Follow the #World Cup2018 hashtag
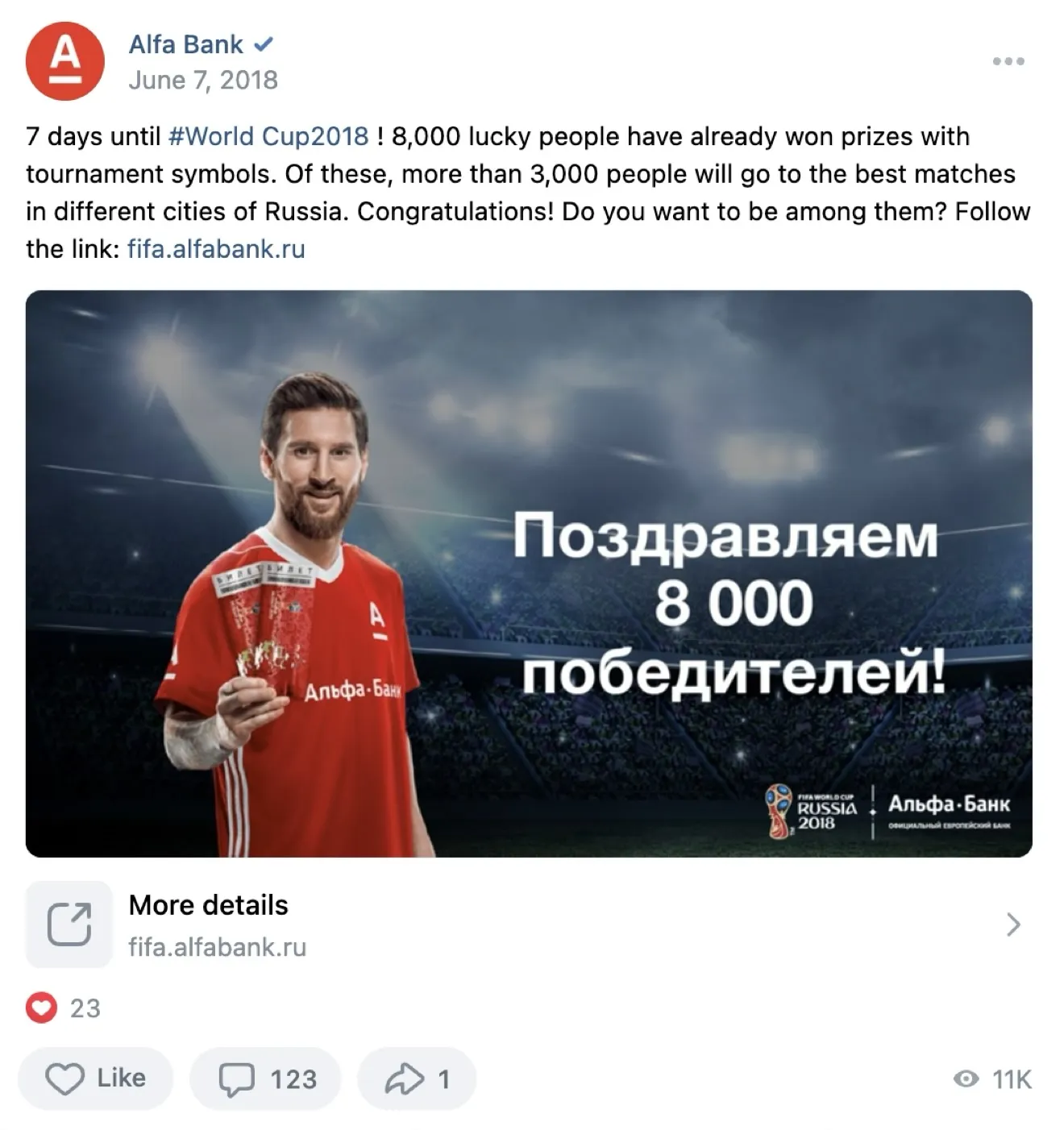Screen dimensions: 1064x1130 pos(268,136)
